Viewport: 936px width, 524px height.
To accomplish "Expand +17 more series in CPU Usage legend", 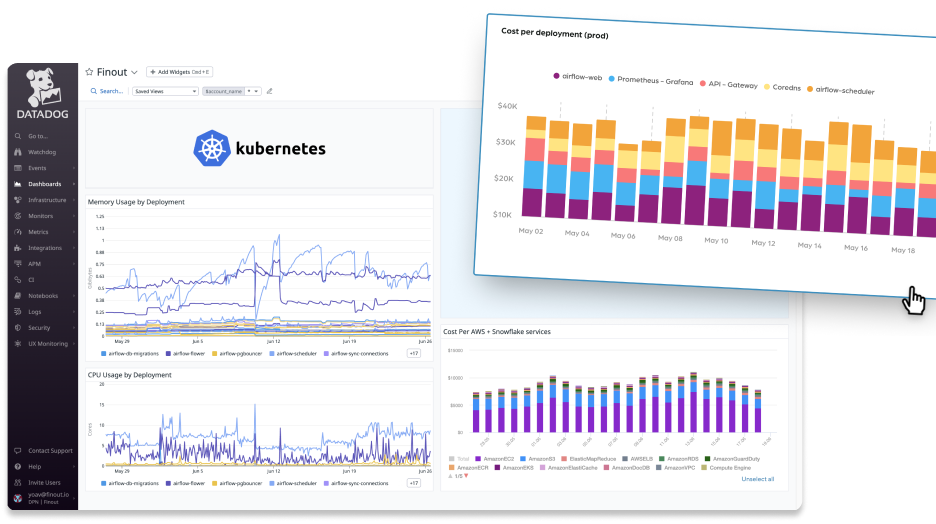I will [x=414, y=483].
